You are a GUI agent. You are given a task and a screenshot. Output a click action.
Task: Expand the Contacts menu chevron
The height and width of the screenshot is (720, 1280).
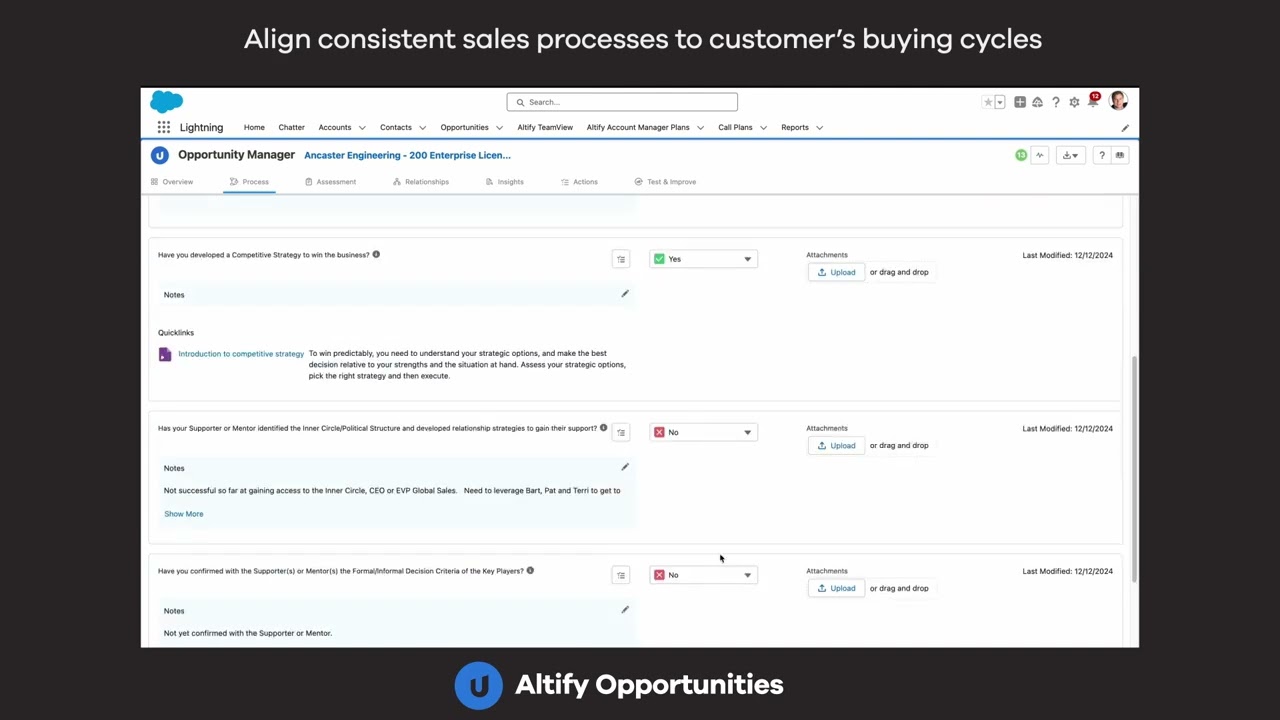pyautogui.click(x=422, y=128)
